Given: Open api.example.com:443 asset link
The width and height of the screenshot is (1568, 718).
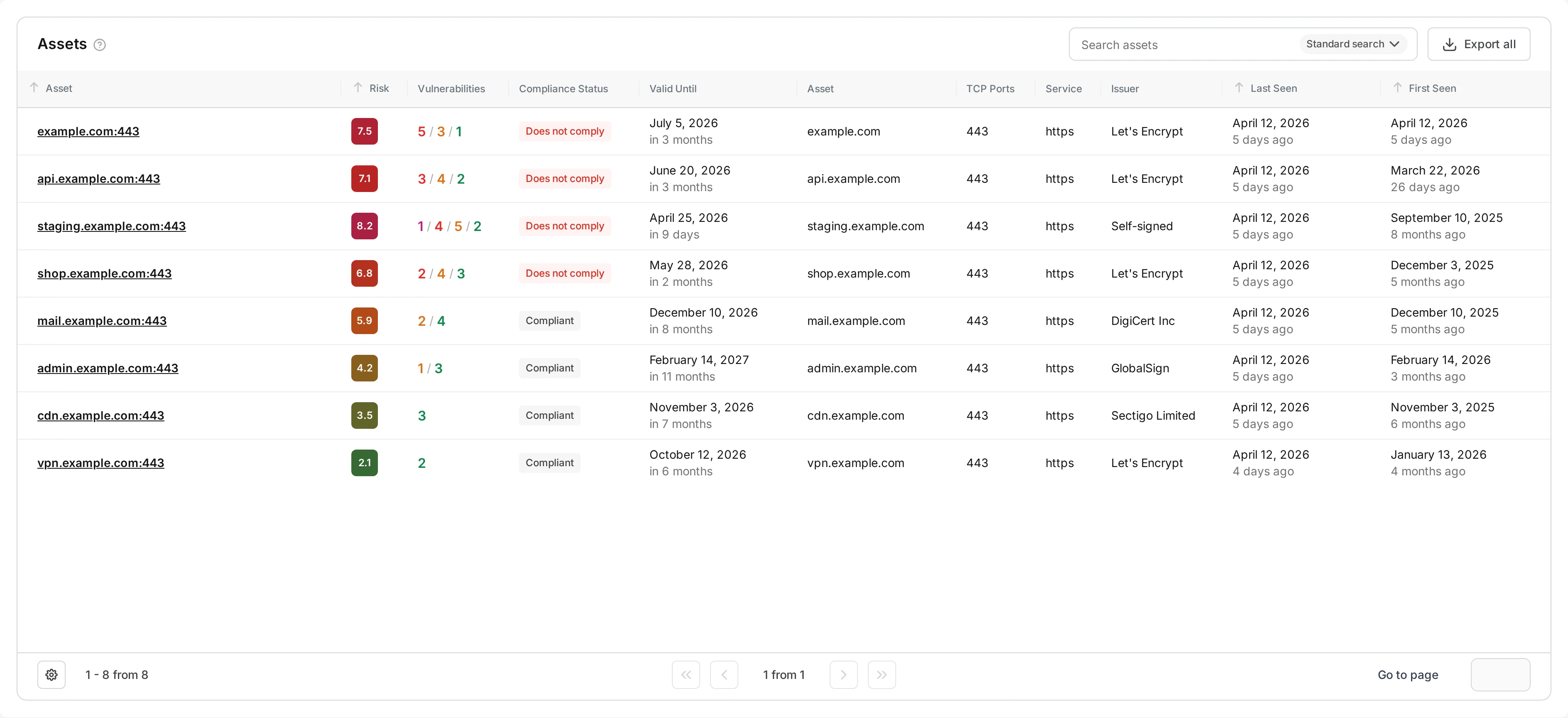Looking at the screenshot, I should click(x=98, y=179).
